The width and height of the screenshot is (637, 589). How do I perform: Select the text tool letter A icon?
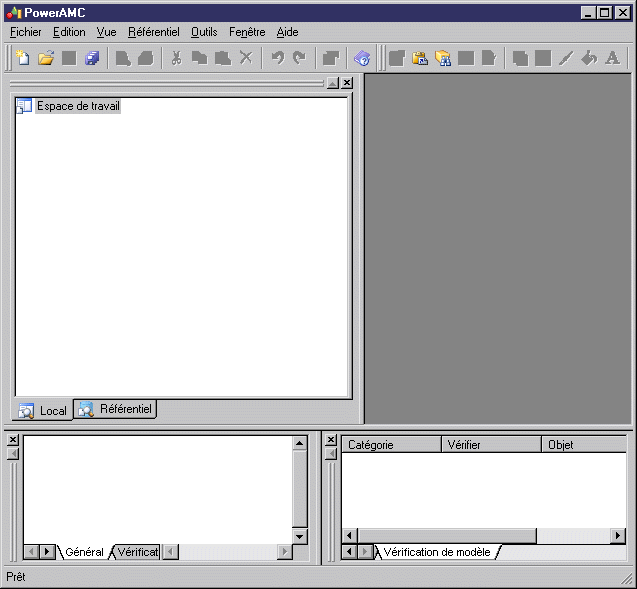pyautogui.click(x=612, y=58)
